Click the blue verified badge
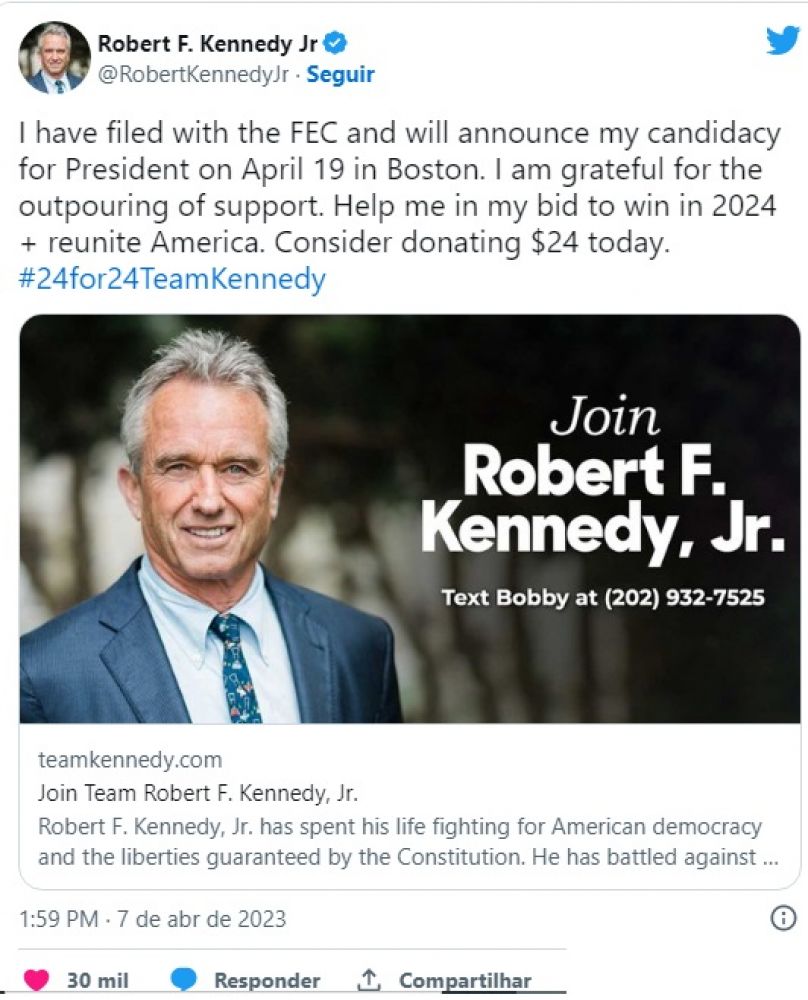 point(338,43)
